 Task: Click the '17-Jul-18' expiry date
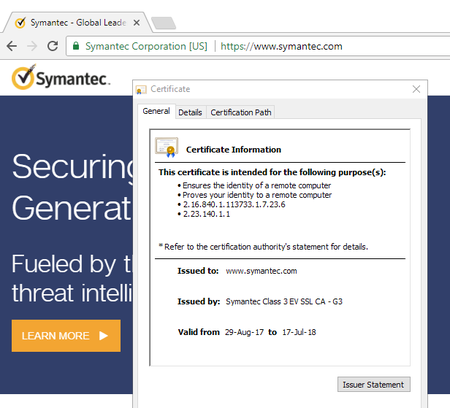299,332
